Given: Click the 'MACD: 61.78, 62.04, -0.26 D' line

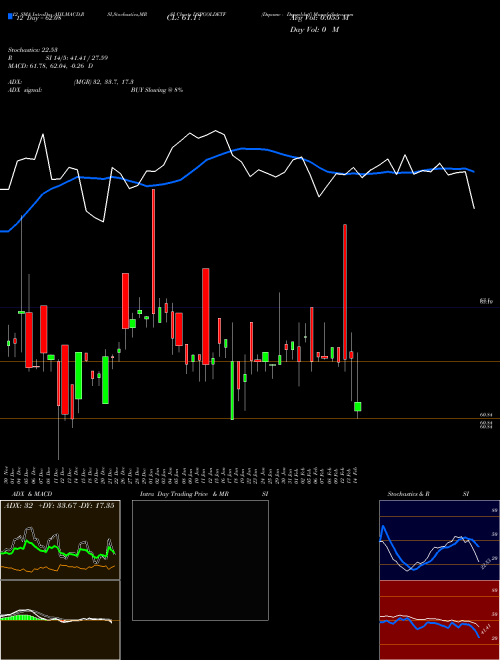Looking at the screenshot, I should pyautogui.click(x=51, y=66).
